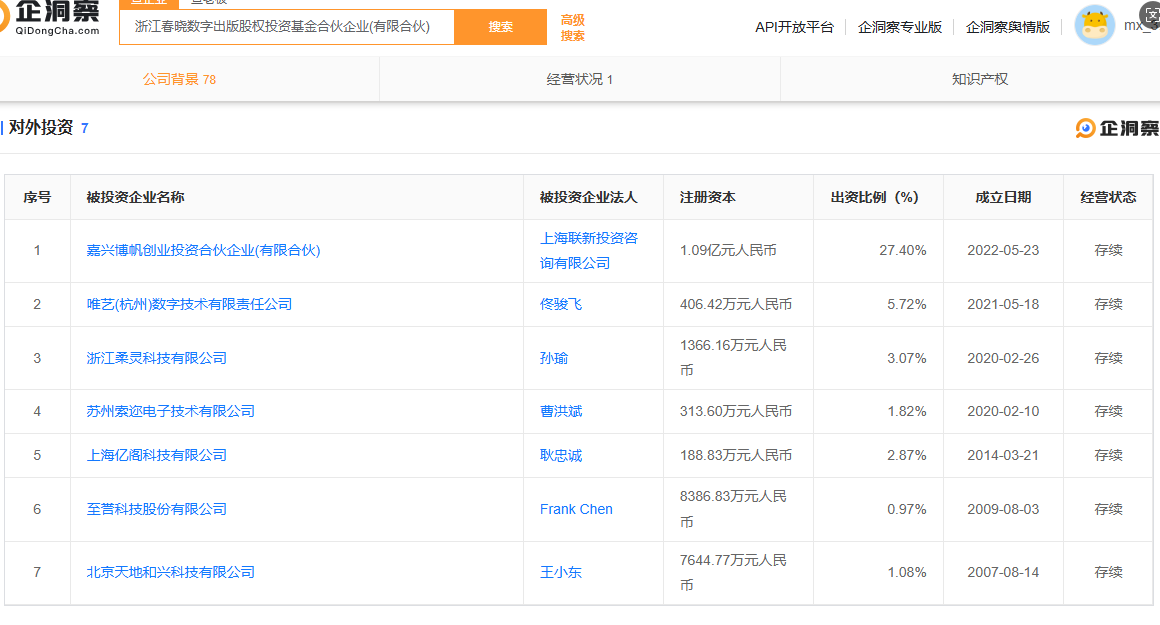Open legal person 佟骏飞 link
Screen dimensions: 1160x625
[x=561, y=304]
